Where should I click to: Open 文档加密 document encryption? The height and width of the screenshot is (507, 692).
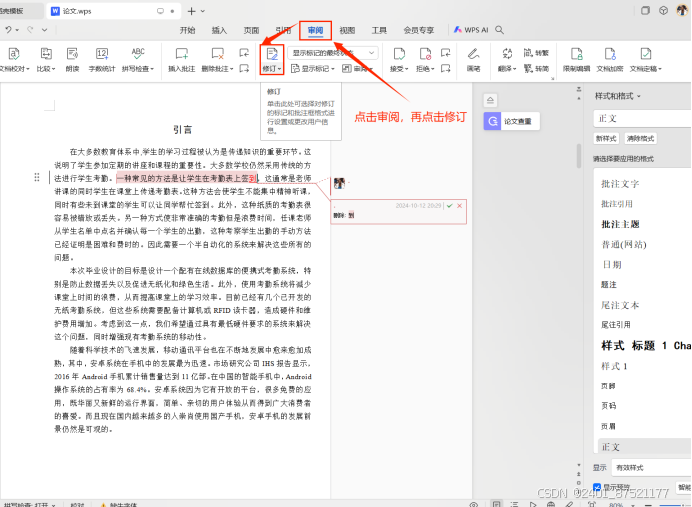(x=609, y=59)
